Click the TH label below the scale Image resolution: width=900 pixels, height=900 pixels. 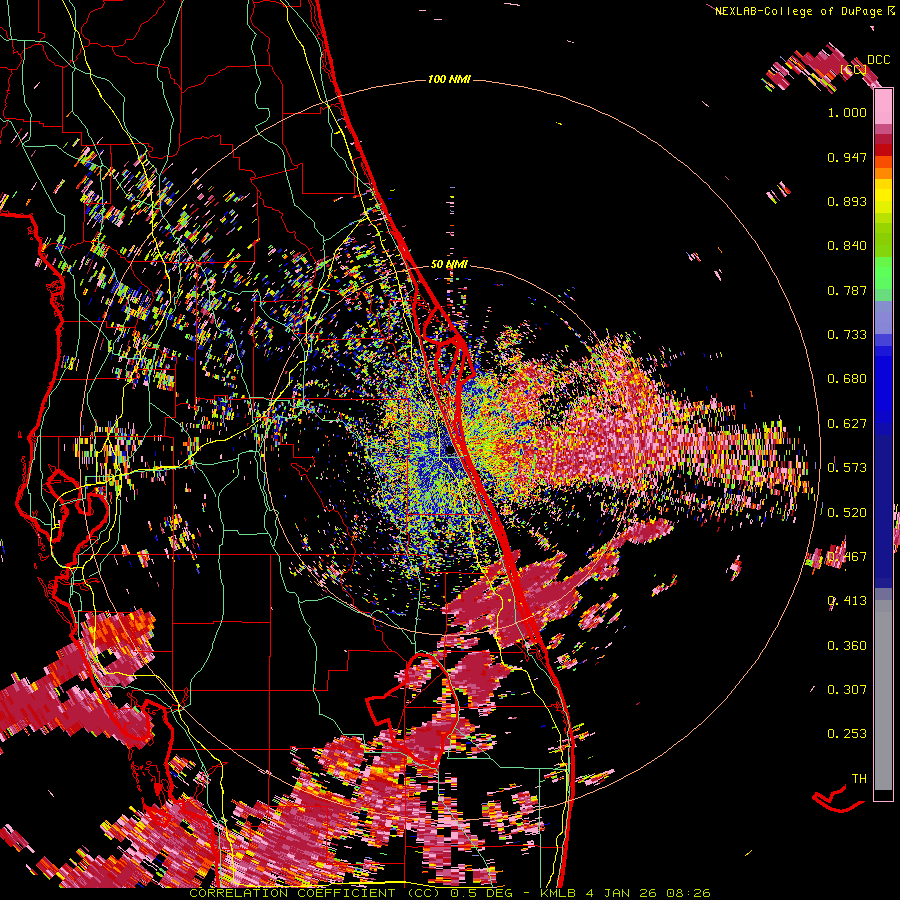pyautogui.click(x=859, y=779)
